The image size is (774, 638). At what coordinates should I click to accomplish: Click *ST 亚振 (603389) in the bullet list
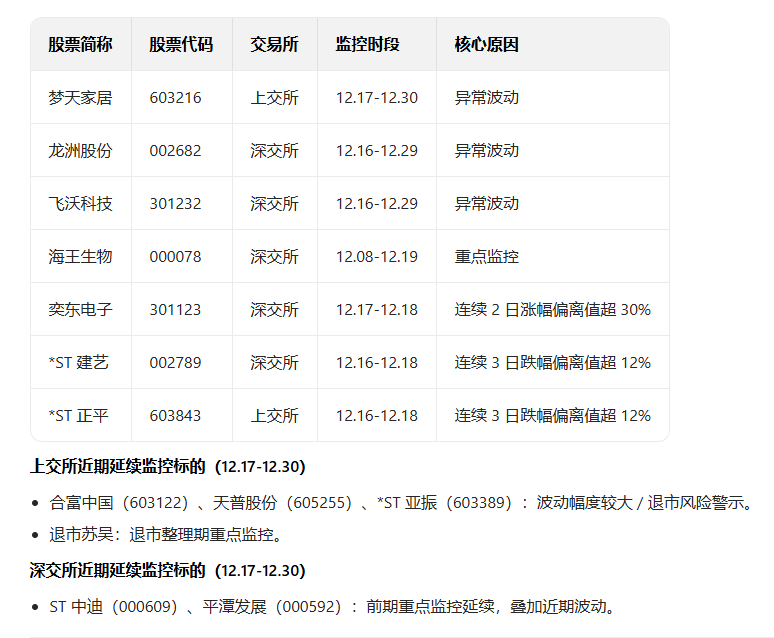click(444, 503)
